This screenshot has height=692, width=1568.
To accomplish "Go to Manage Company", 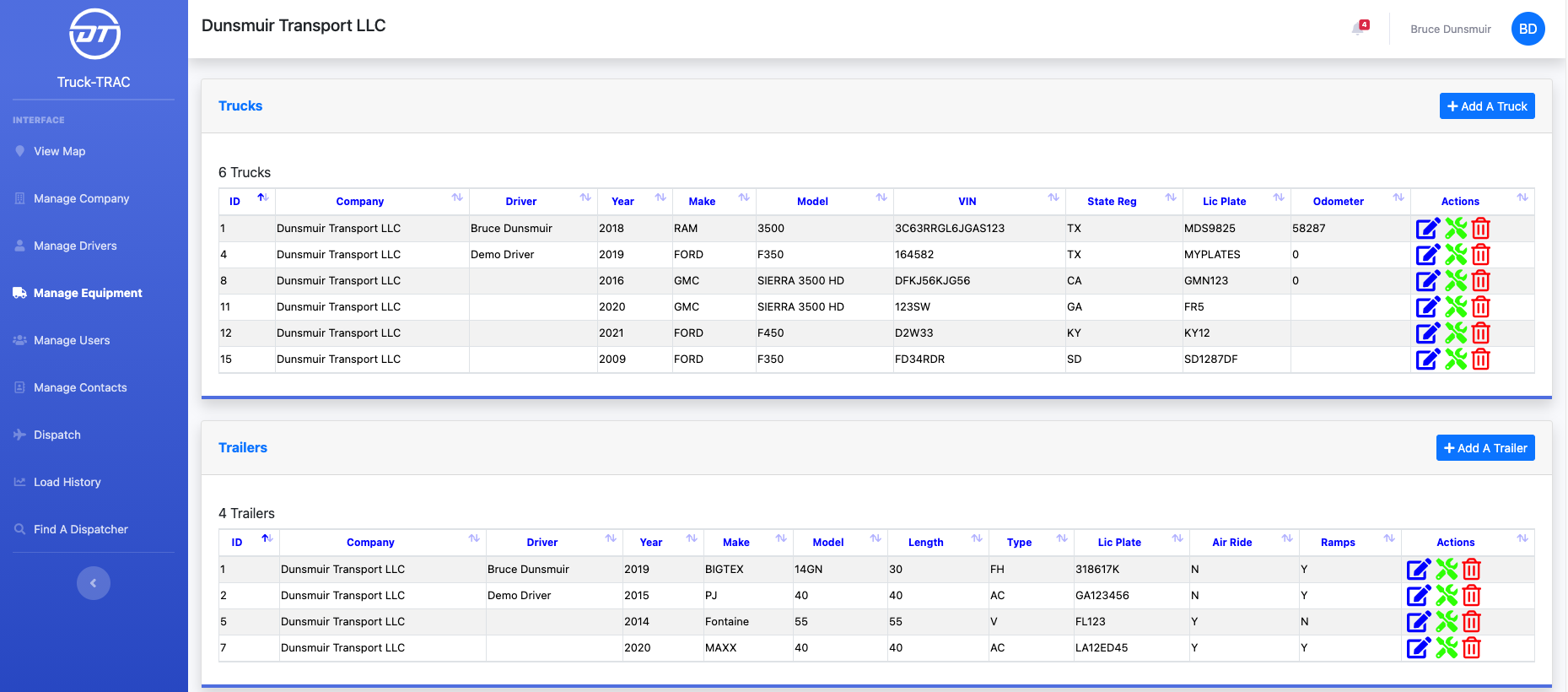I will click(x=81, y=198).
